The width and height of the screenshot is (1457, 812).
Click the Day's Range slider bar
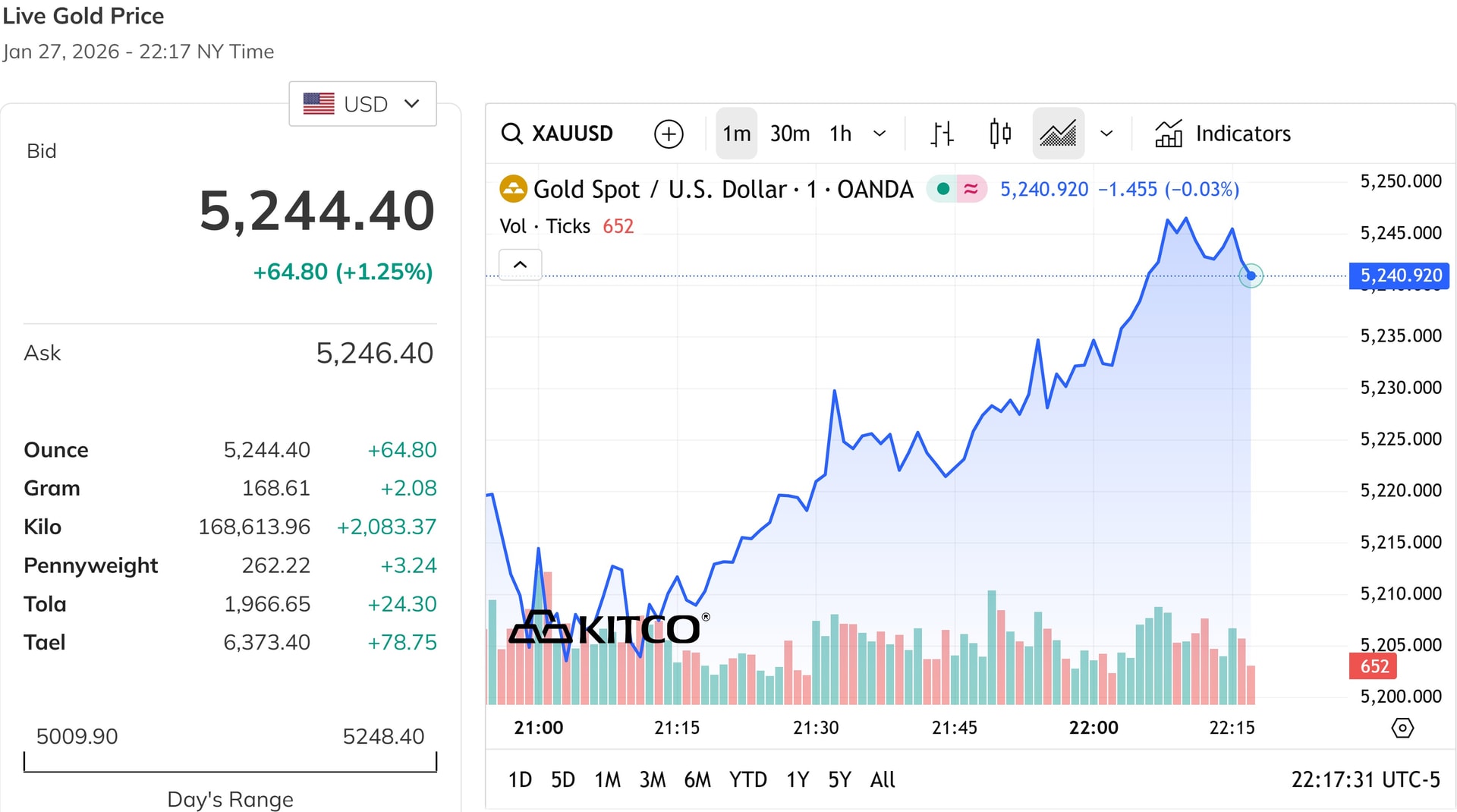[x=230, y=763]
